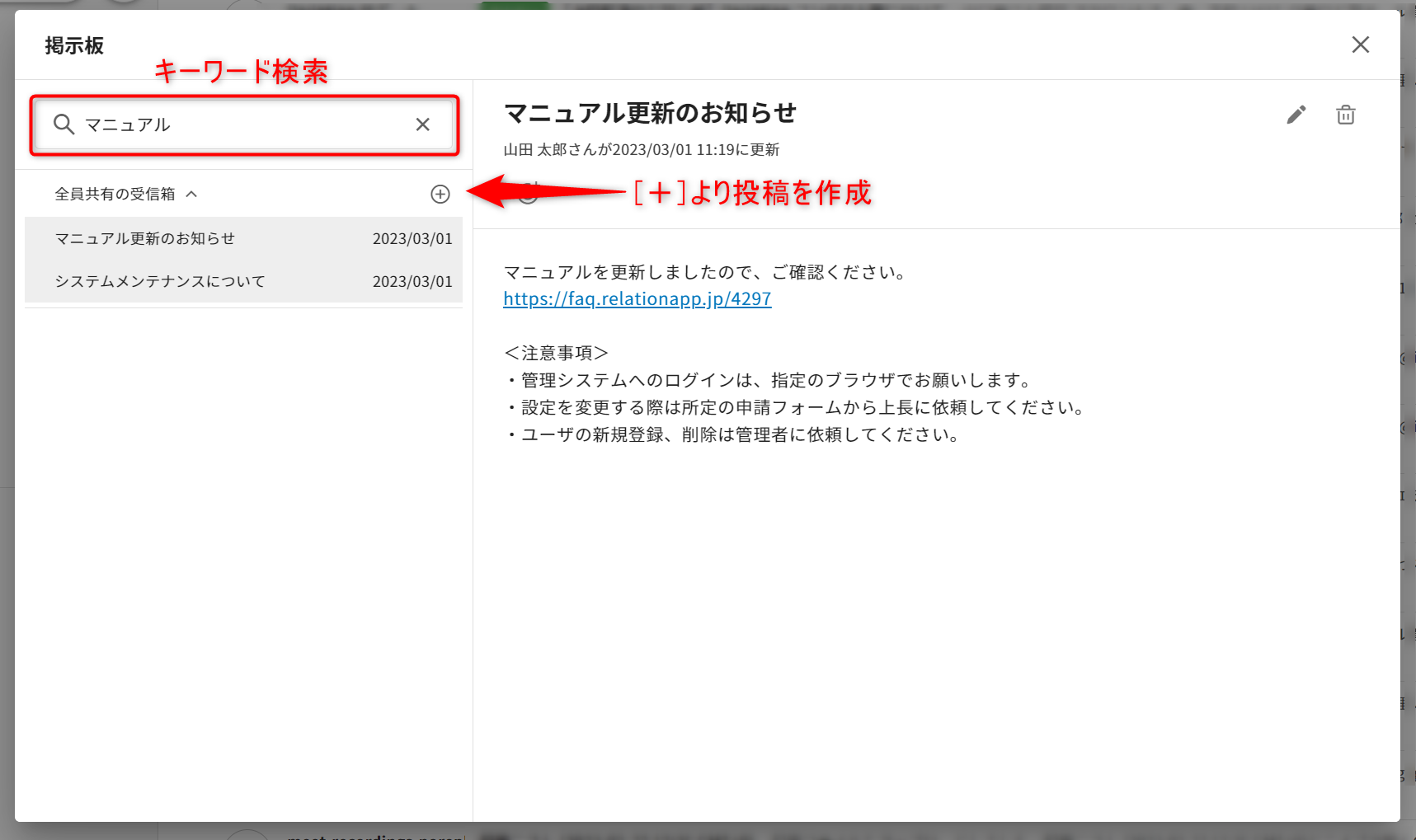Create a new post with the plus icon
Viewport: 1416px width, 840px height.
[x=440, y=194]
